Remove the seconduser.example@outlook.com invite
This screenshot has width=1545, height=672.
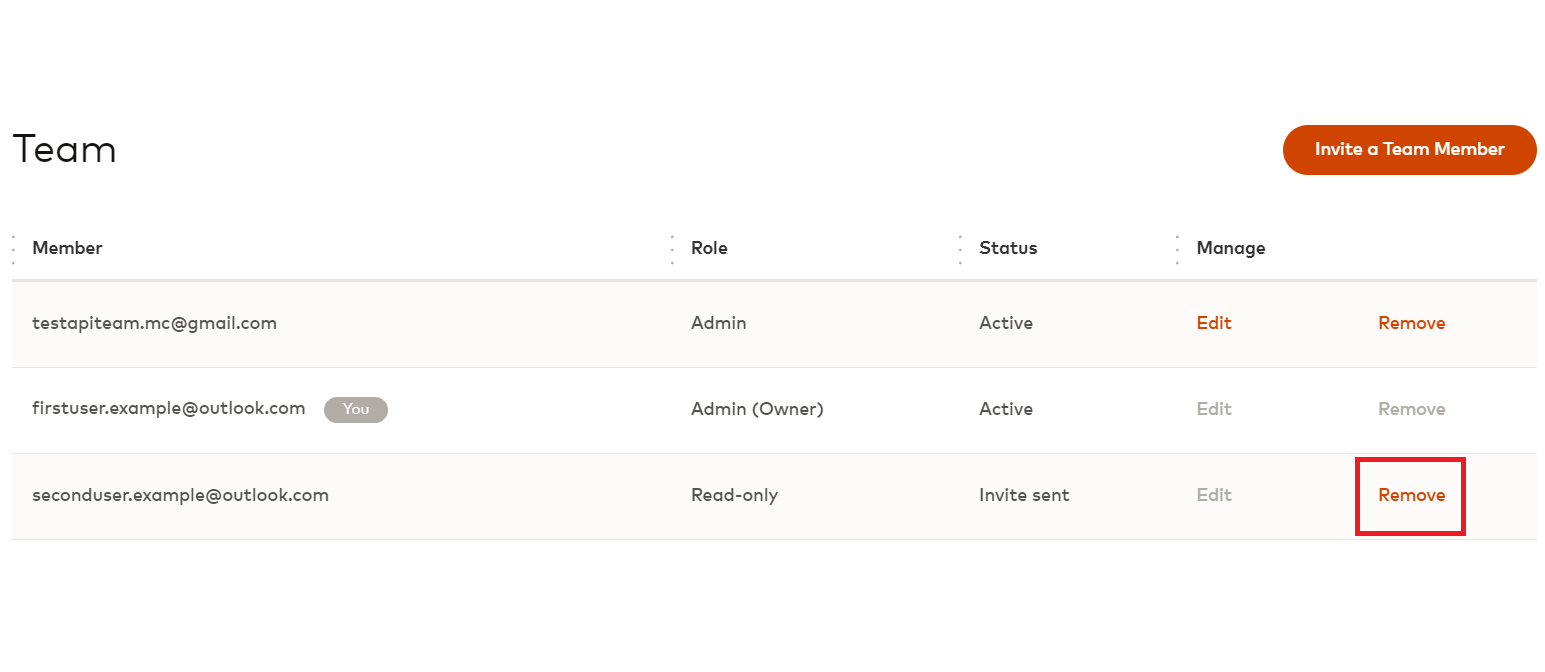1411,495
